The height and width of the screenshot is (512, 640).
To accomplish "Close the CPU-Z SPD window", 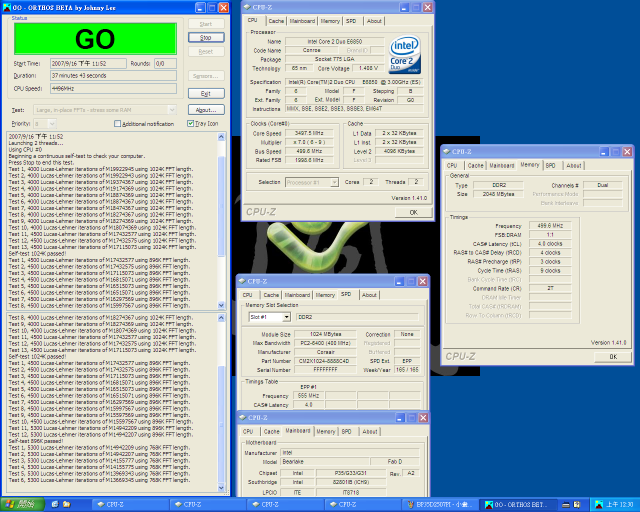I will 423,281.
